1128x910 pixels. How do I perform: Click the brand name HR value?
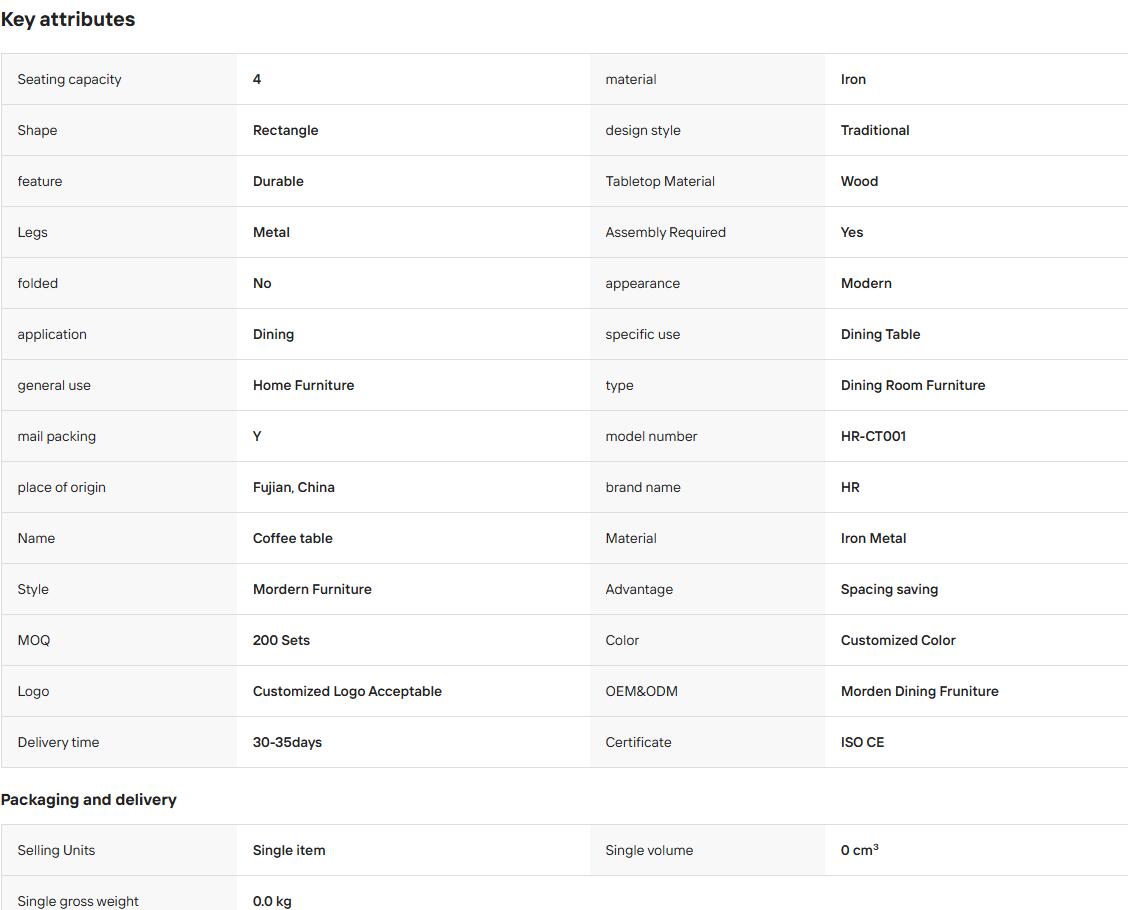point(850,487)
